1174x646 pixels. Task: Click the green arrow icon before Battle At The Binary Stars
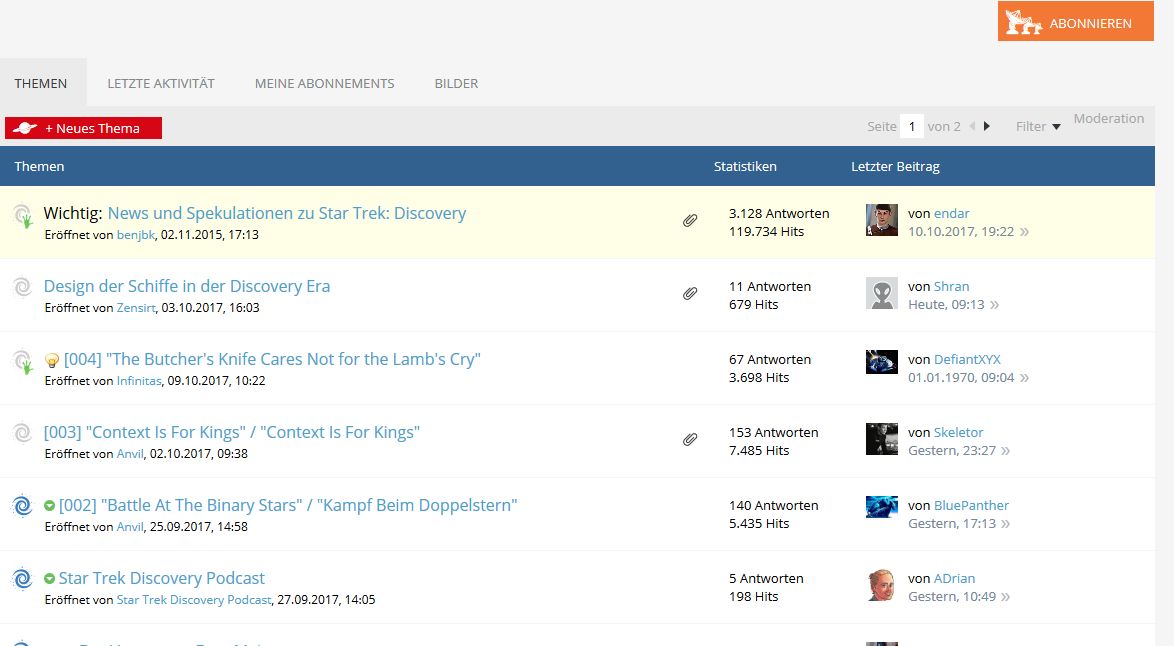click(49, 506)
